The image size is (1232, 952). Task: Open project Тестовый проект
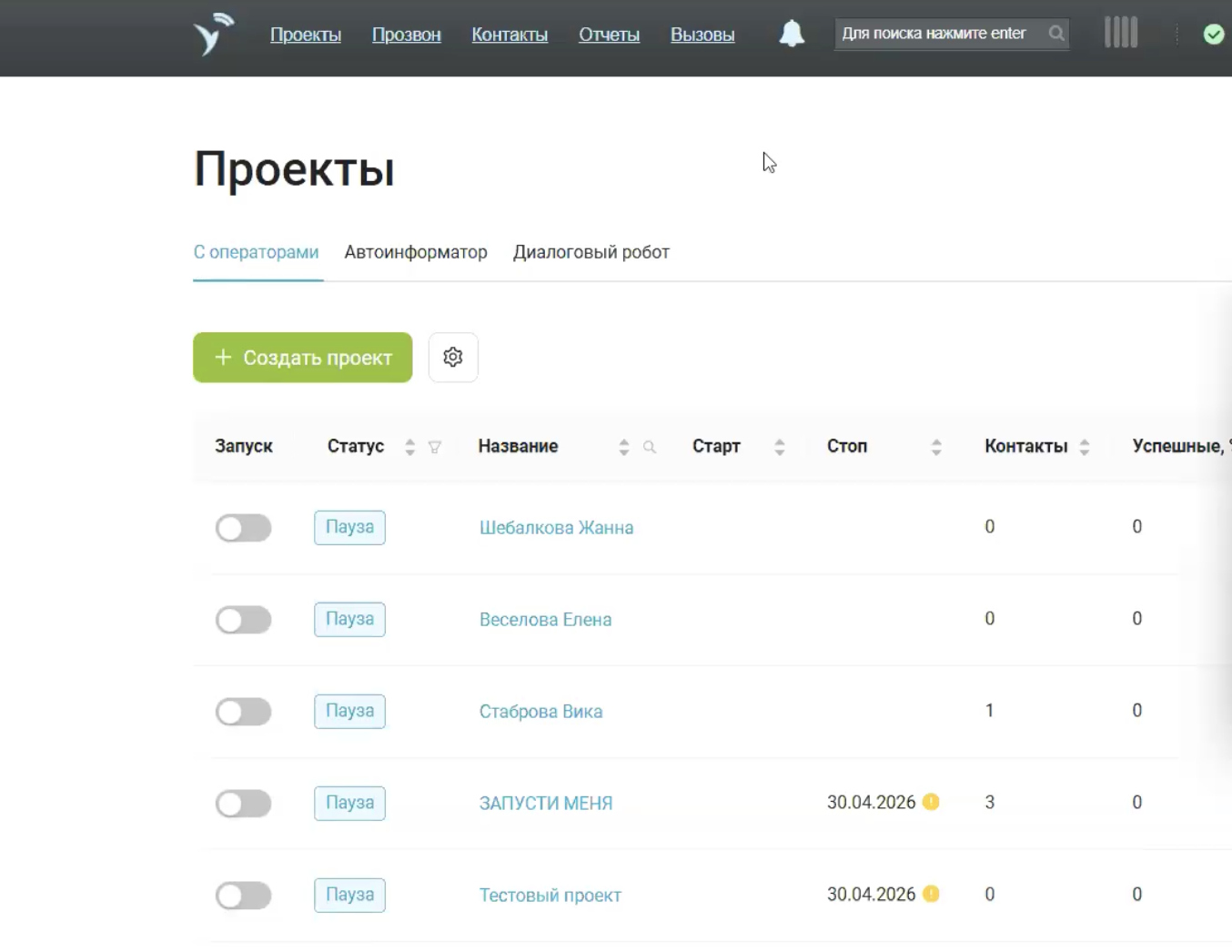point(550,896)
